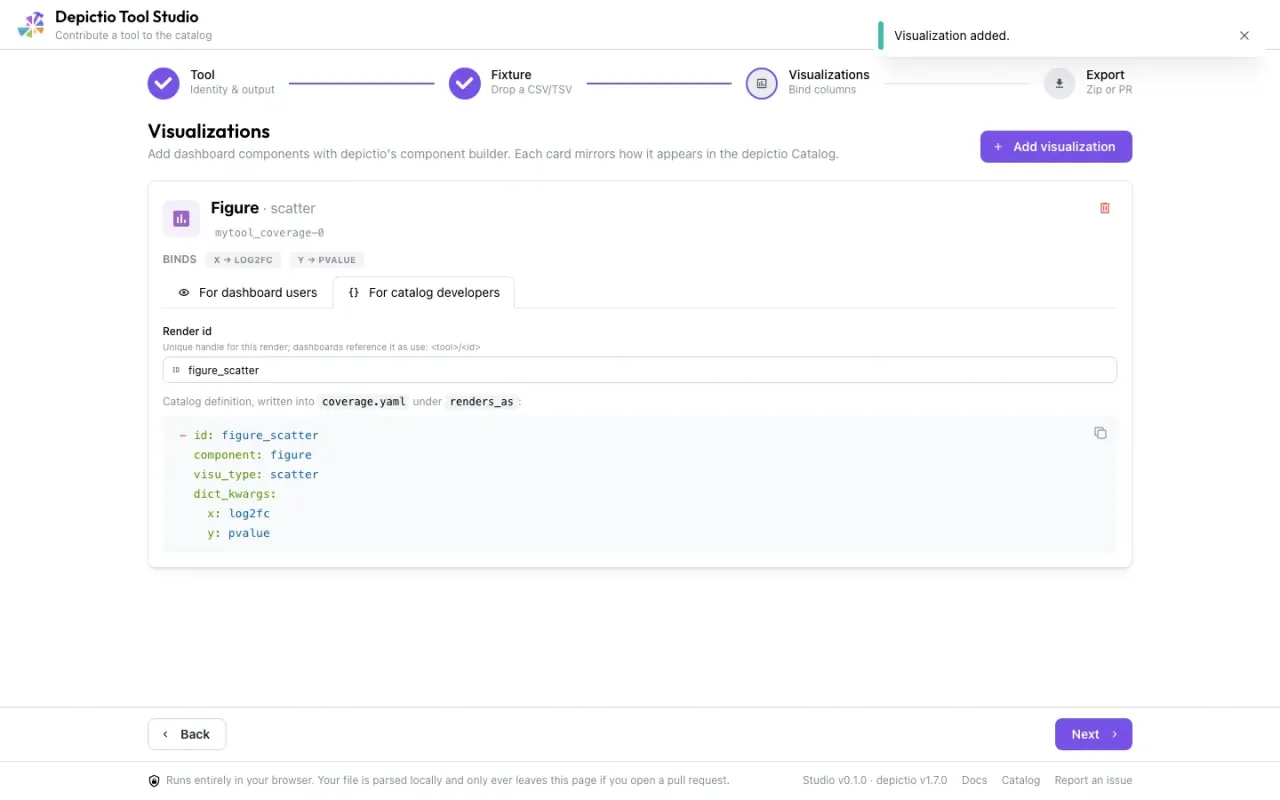Click the 'id: figure_scatter' YAML line
Image resolution: width=1280 pixels, height=800 pixels.
coord(249,435)
